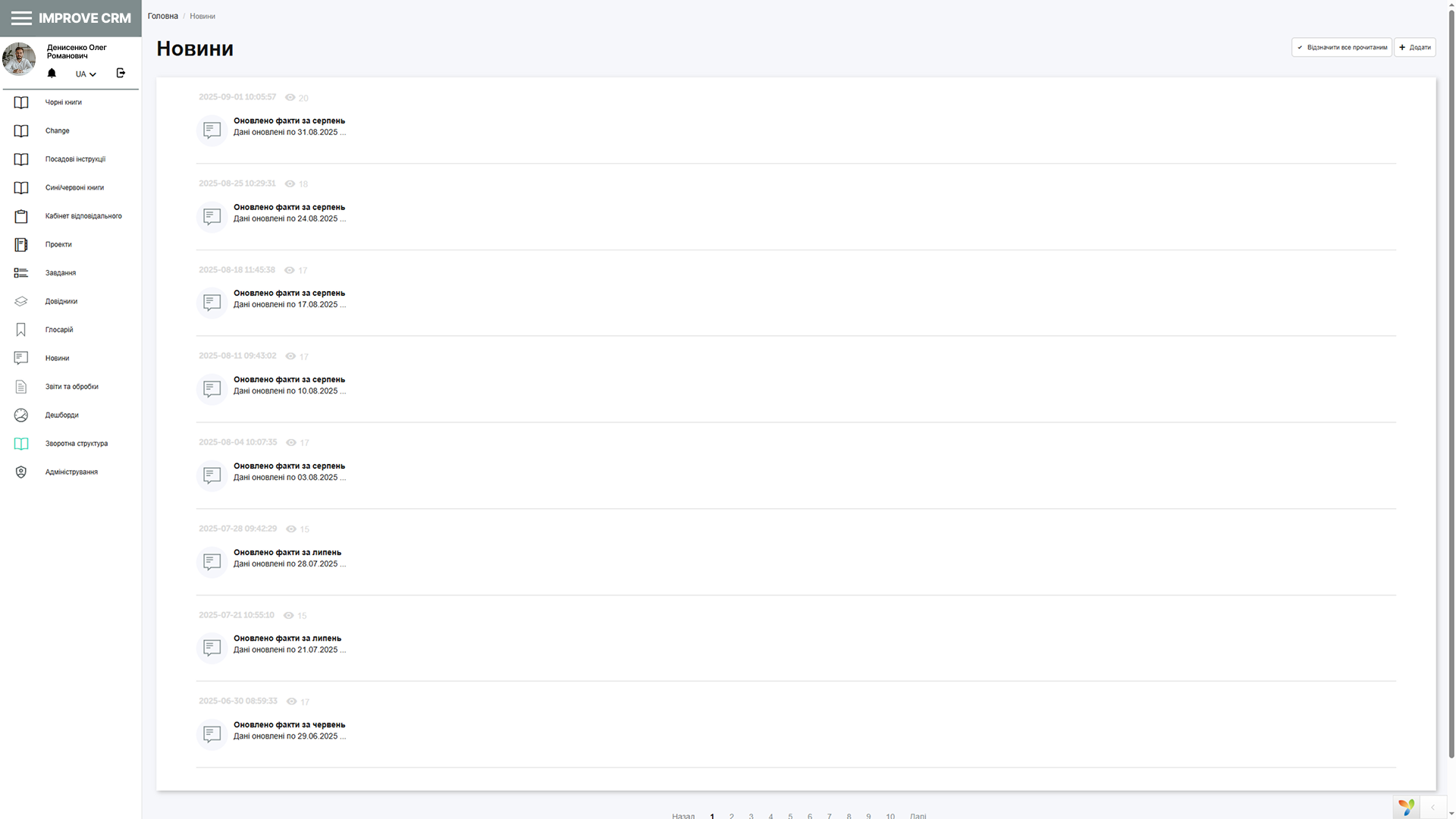
Task: Click the eye icon on 2025-07-28 news
Action: (x=290, y=529)
